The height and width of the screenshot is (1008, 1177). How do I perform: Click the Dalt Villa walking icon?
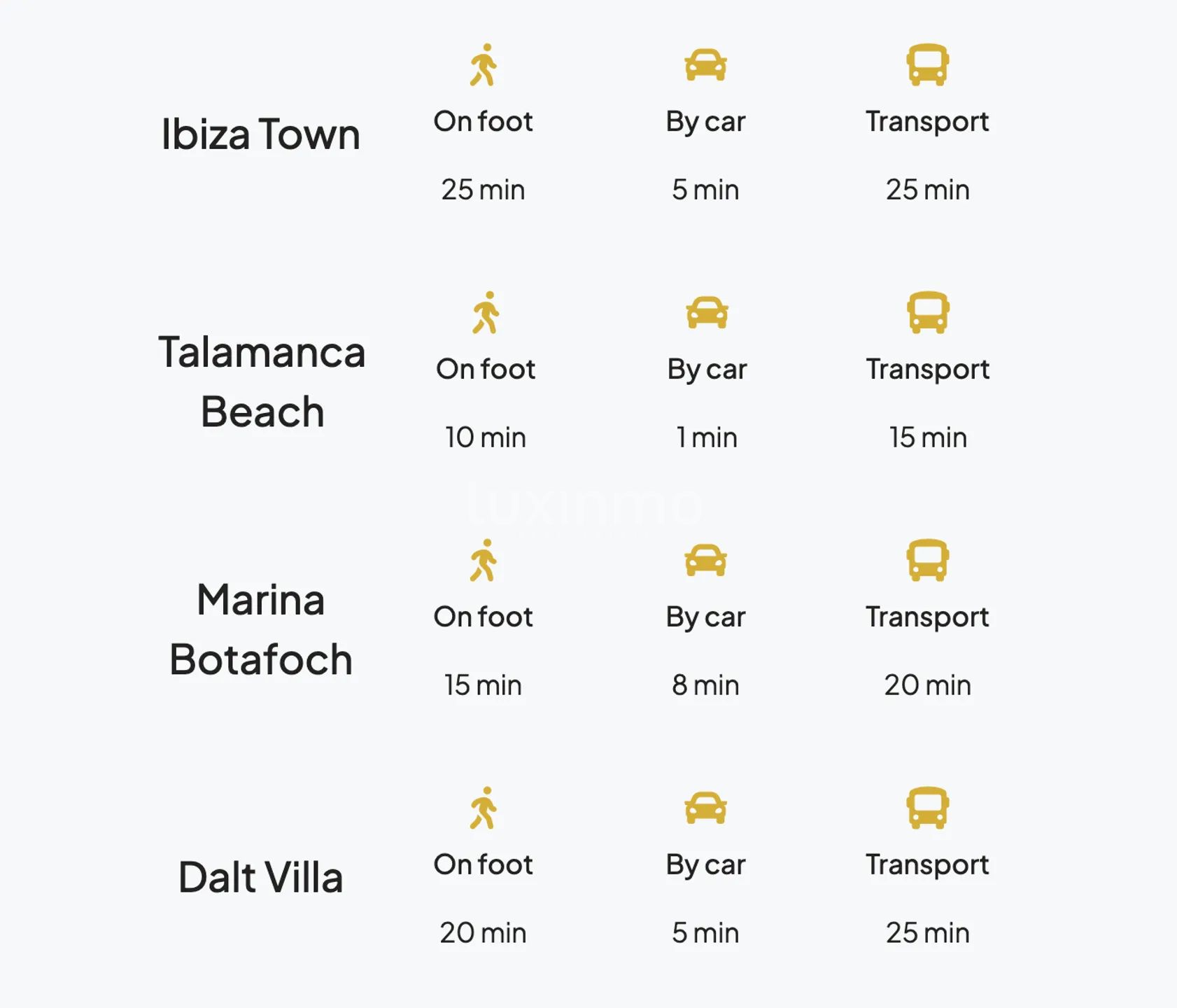[x=483, y=808]
